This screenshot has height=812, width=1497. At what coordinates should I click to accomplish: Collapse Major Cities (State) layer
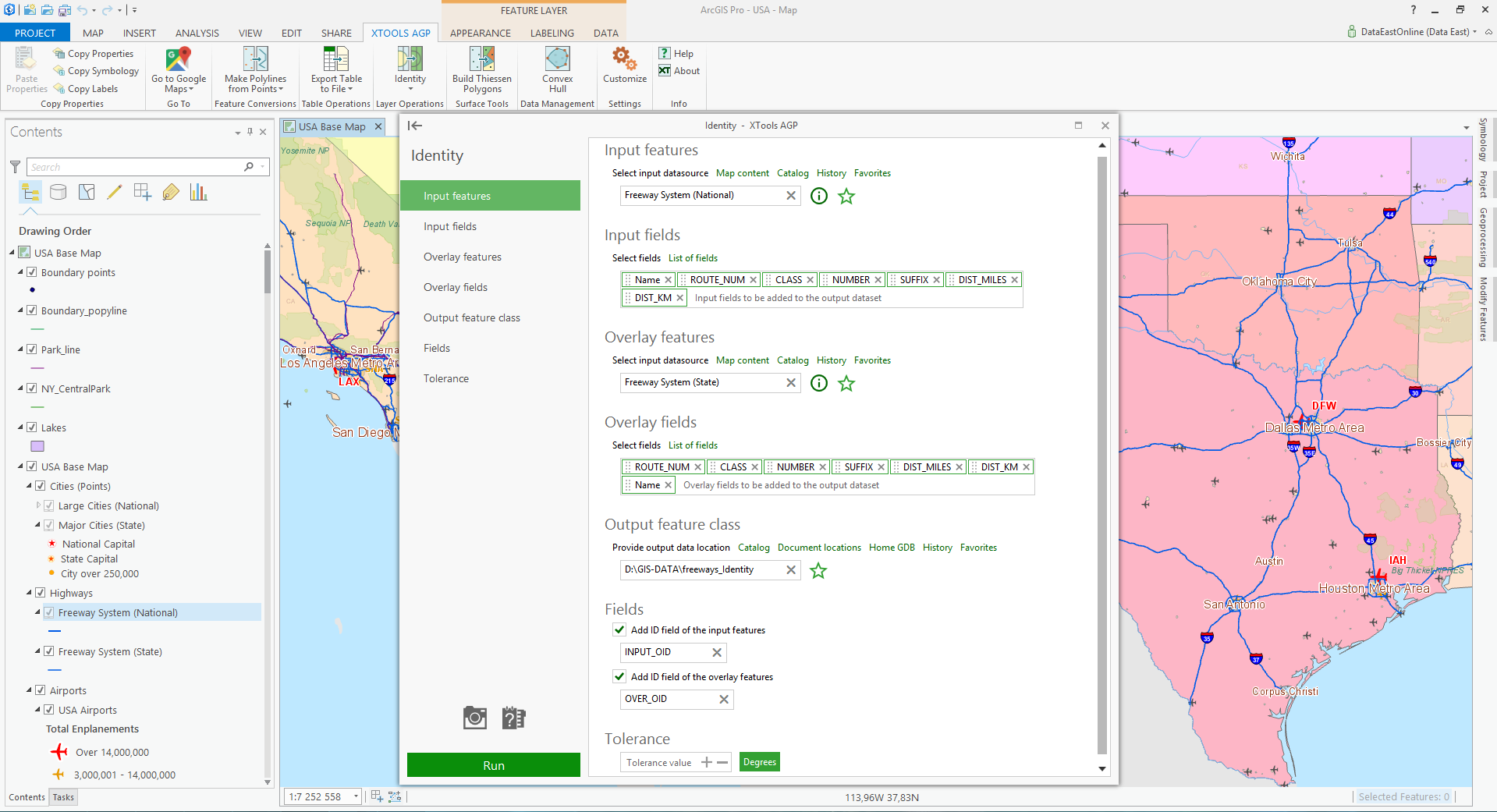pyautogui.click(x=38, y=525)
